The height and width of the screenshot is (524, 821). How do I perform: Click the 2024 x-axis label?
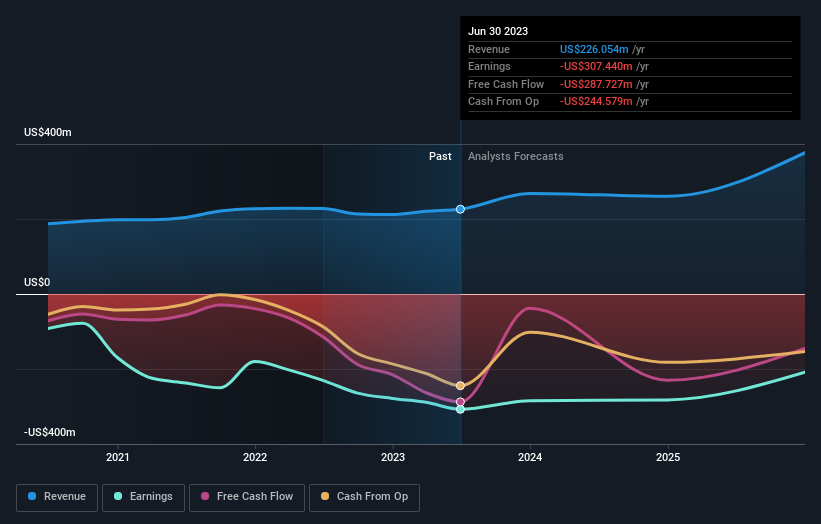click(530, 457)
